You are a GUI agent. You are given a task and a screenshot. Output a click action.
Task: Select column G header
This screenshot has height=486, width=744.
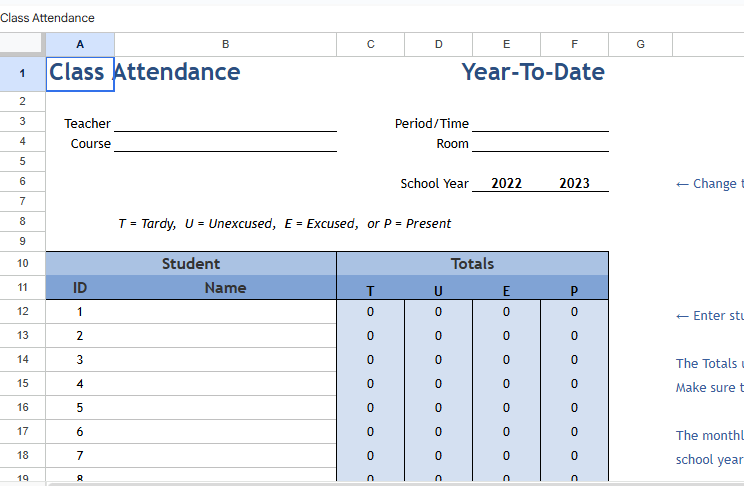pyautogui.click(x=640, y=45)
